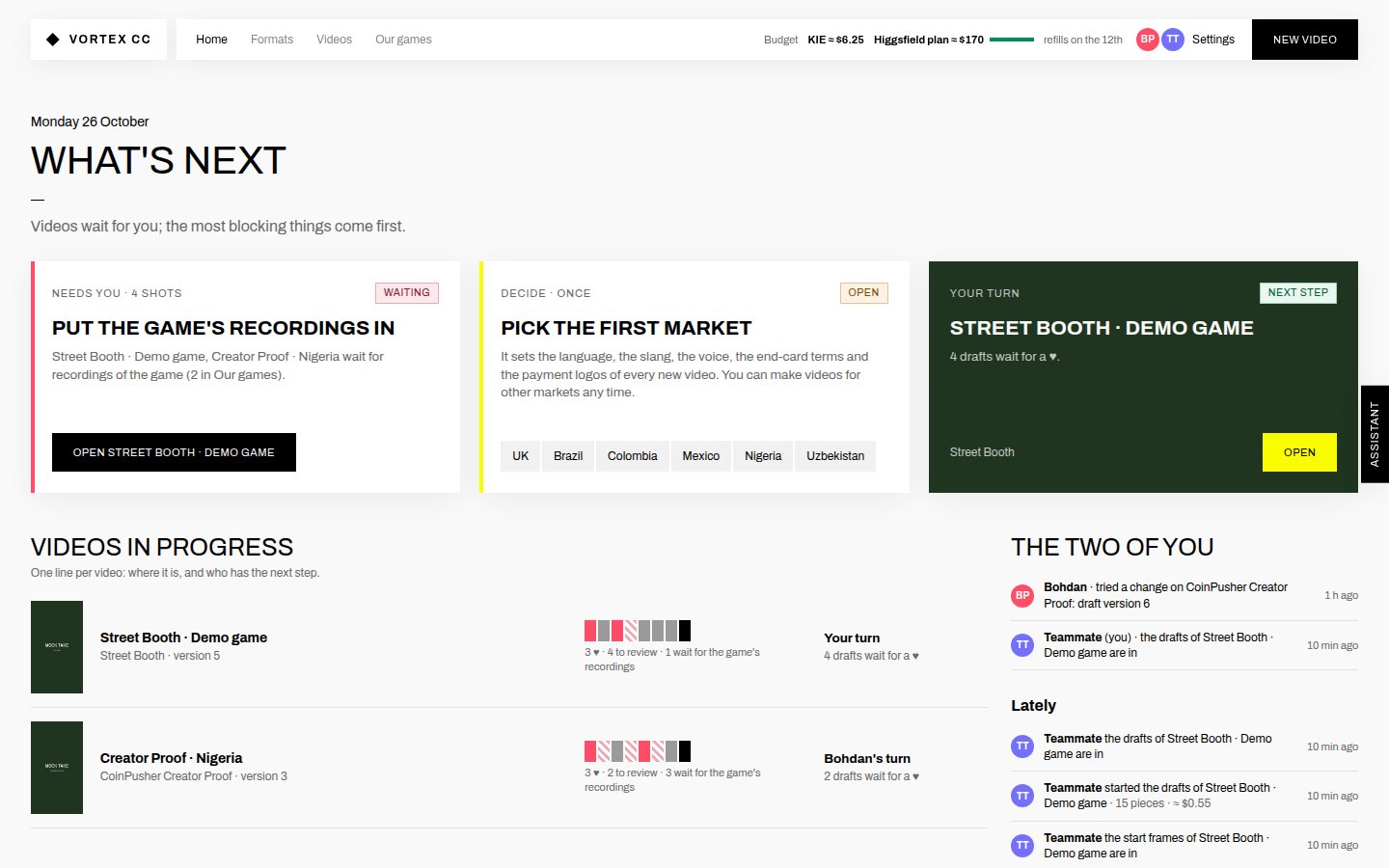The height and width of the screenshot is (868, 1389).
Task: Click 'Higgsfield plan ≈ $170' text
Action: (929, 40)
